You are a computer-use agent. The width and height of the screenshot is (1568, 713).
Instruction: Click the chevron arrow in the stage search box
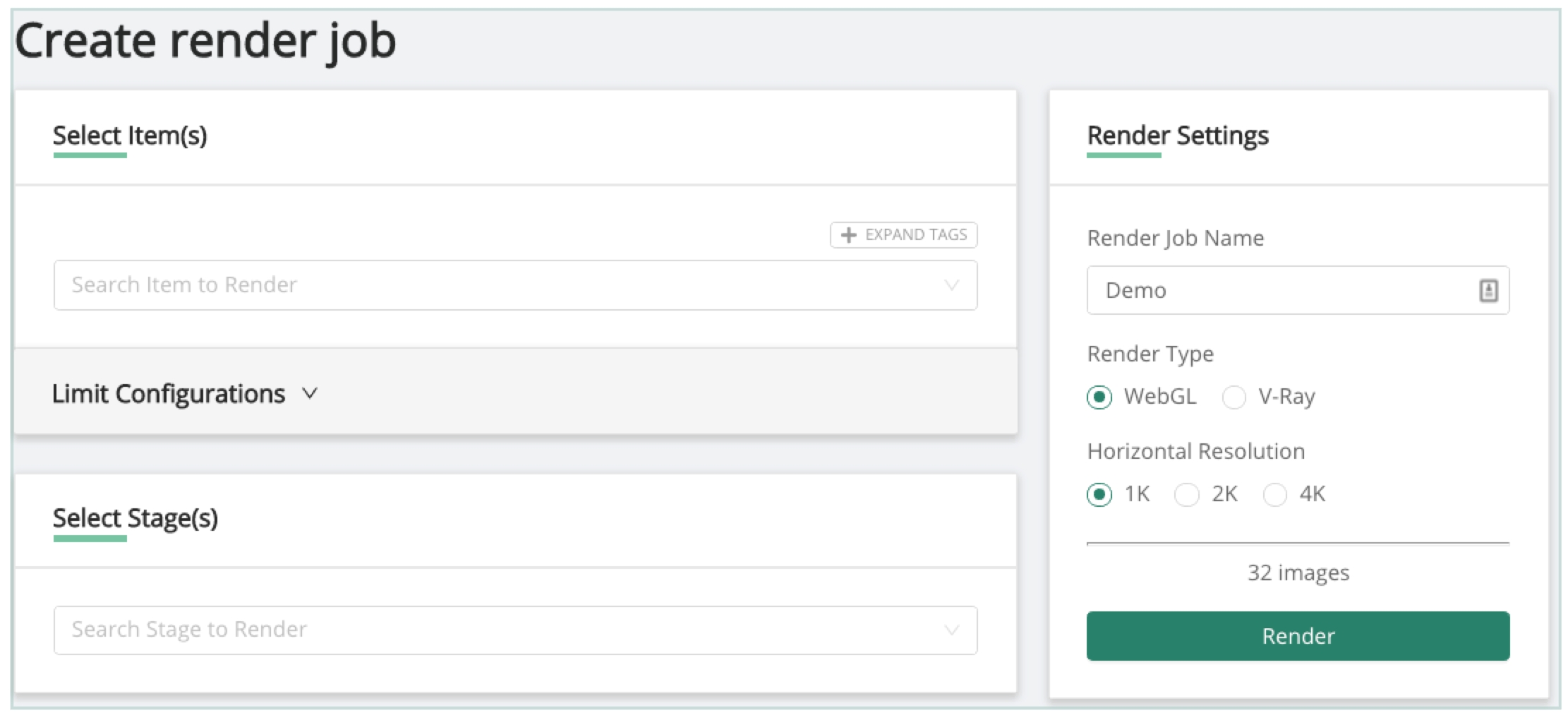tap(951, 630)
